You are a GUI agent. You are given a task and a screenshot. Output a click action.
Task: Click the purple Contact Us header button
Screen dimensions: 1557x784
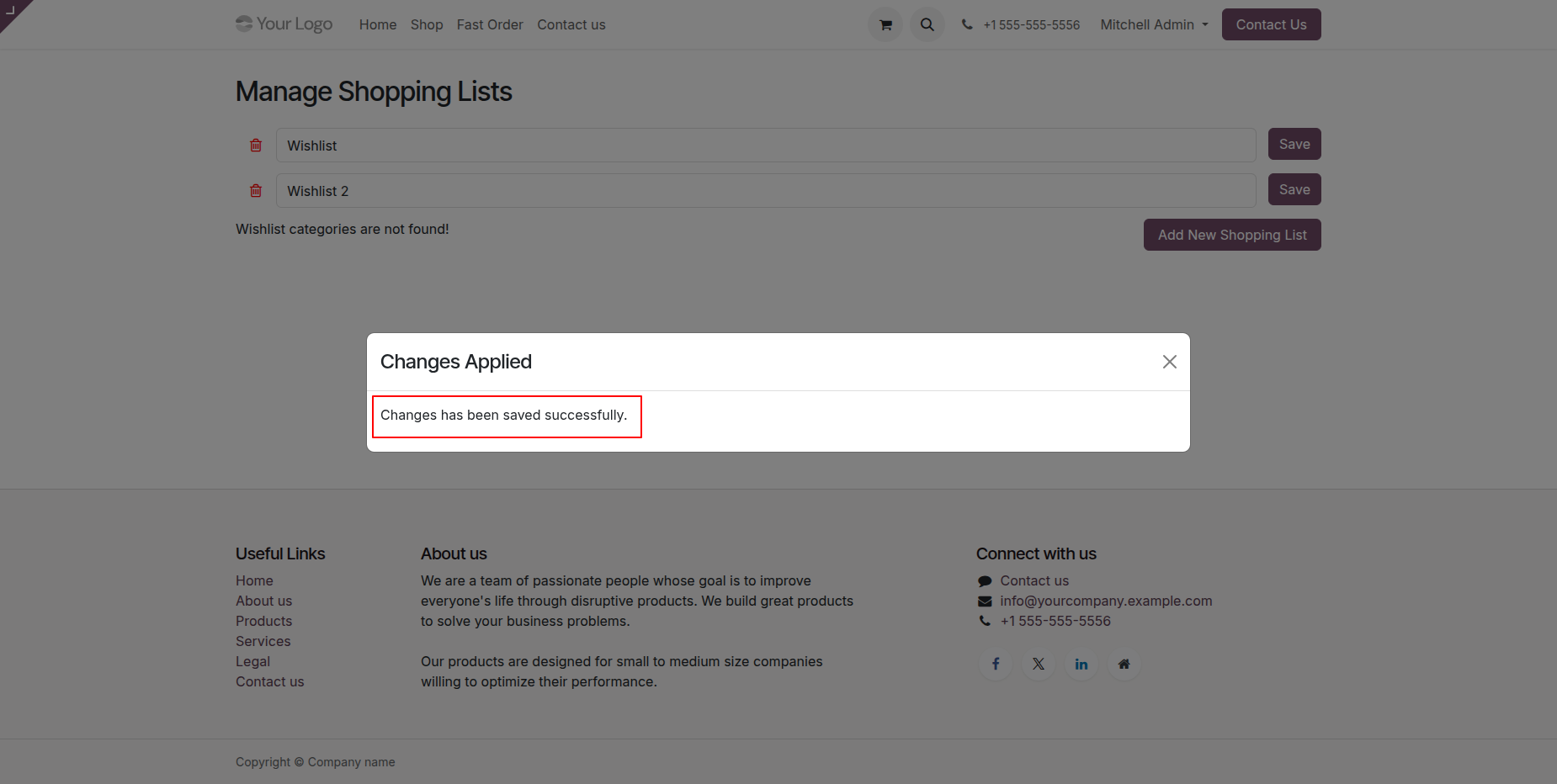click(x=1271, y=25)
